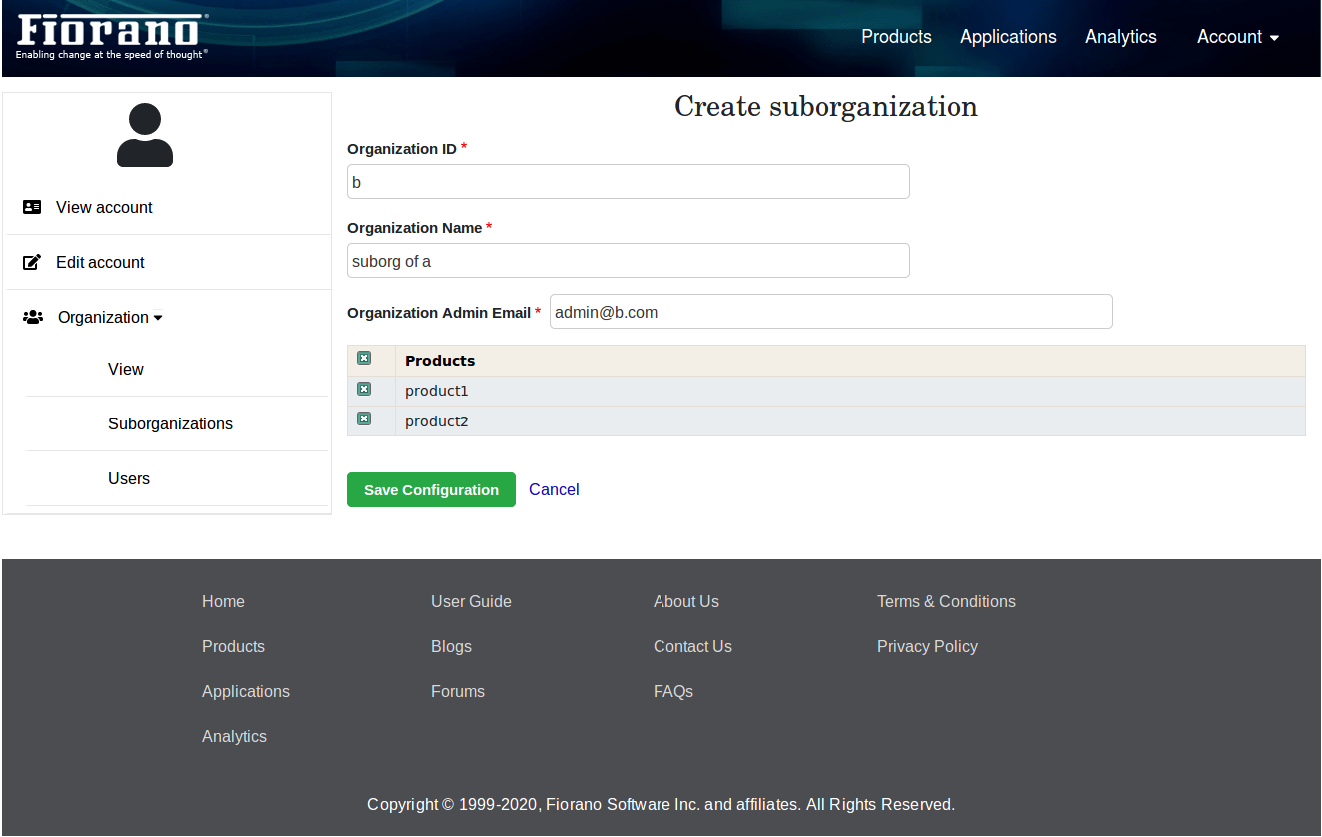Click the user avatar profile icon
Image resolution: width=1322 pixels, height=837 pixels.
145,135
